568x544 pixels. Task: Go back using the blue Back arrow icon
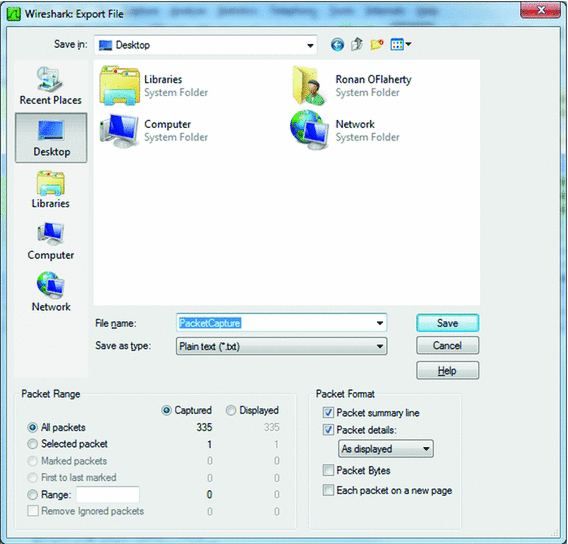(x=337, y=45)
